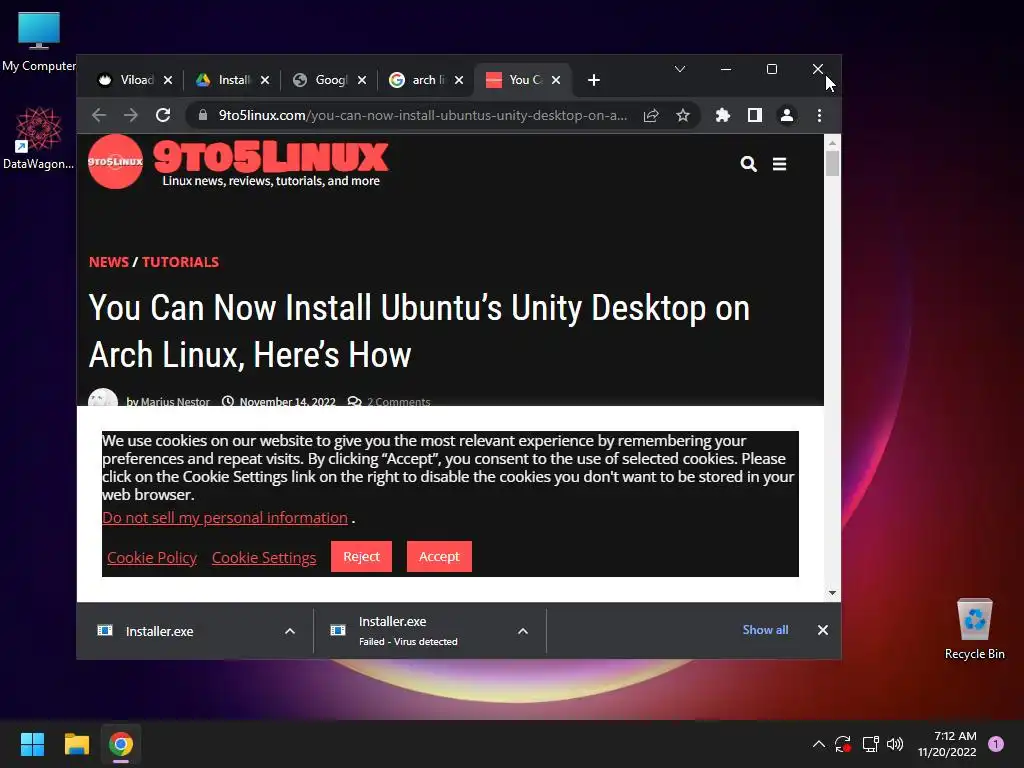Expand first Installer.exe download options

pyautogui.click(x=290, y=632)
